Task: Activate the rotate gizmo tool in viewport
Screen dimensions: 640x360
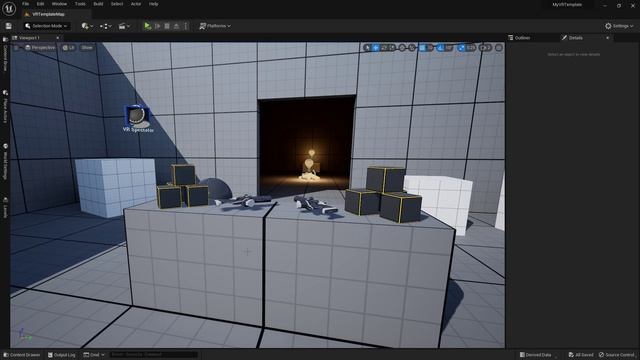Action: 384,48
